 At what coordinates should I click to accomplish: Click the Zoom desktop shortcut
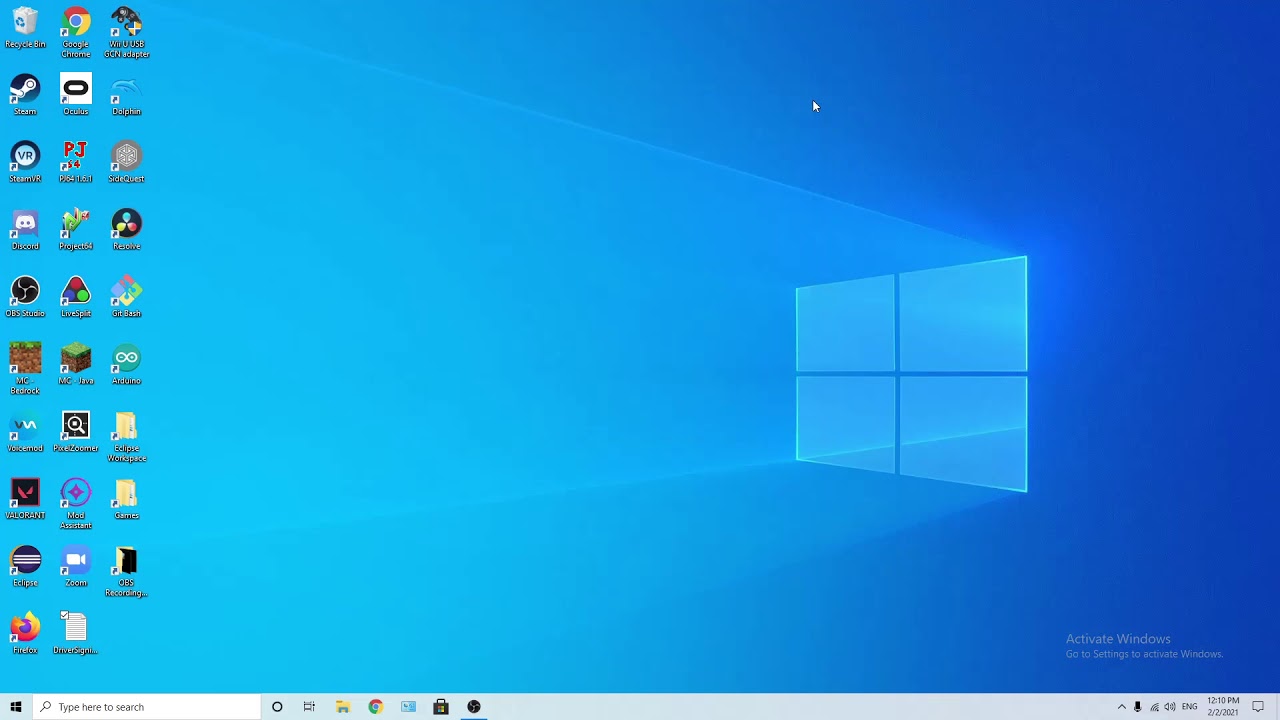[76, 566]
